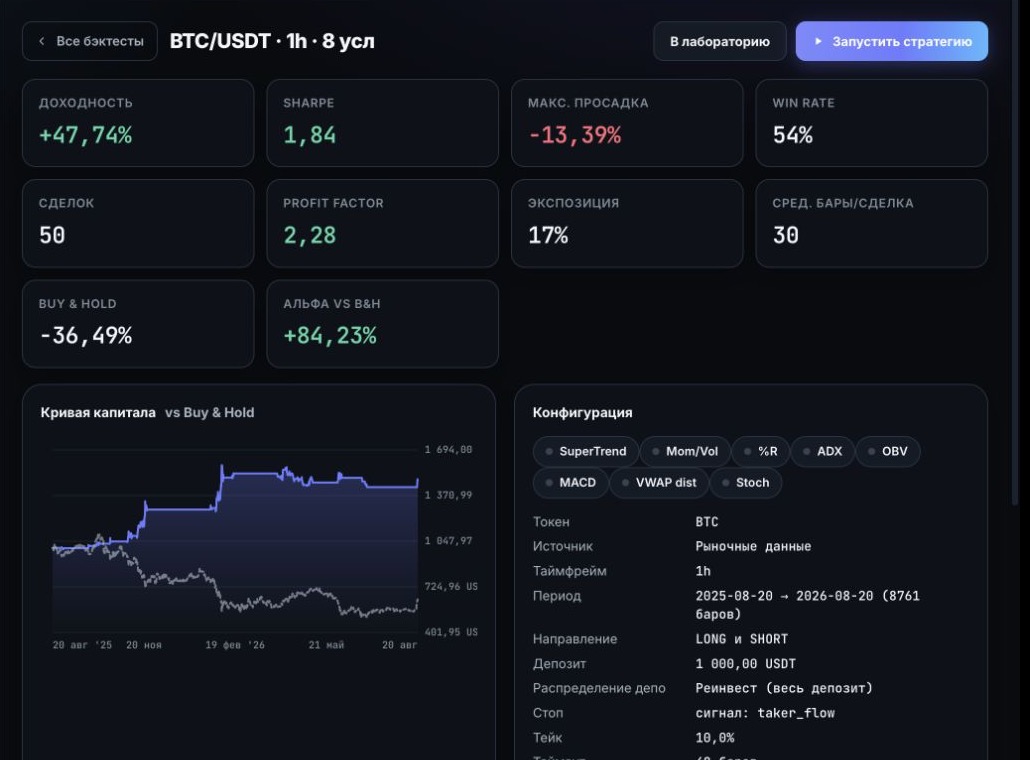Select the VWAP dist indicator chip

[x=659, y=483]
